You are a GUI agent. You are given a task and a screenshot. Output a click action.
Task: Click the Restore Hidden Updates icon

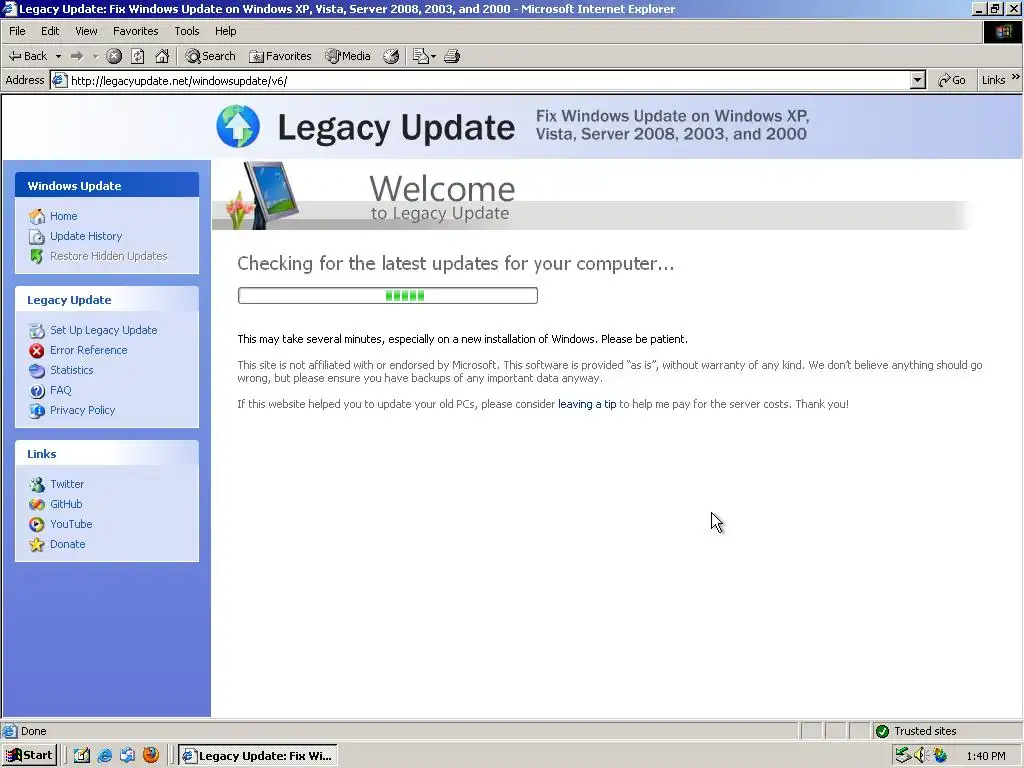coord(37,257)
